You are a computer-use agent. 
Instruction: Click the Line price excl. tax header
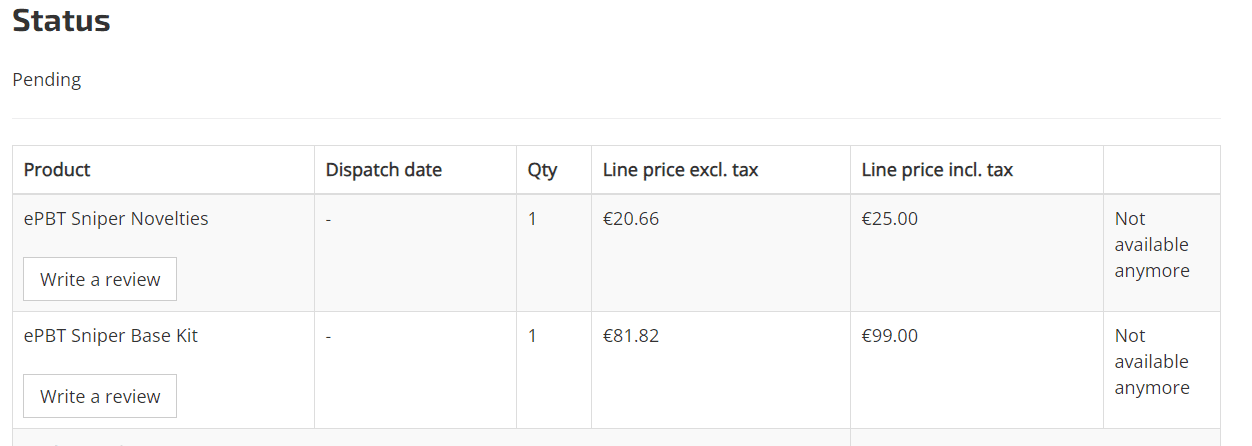pyautogui.click(x=681, y=169)
